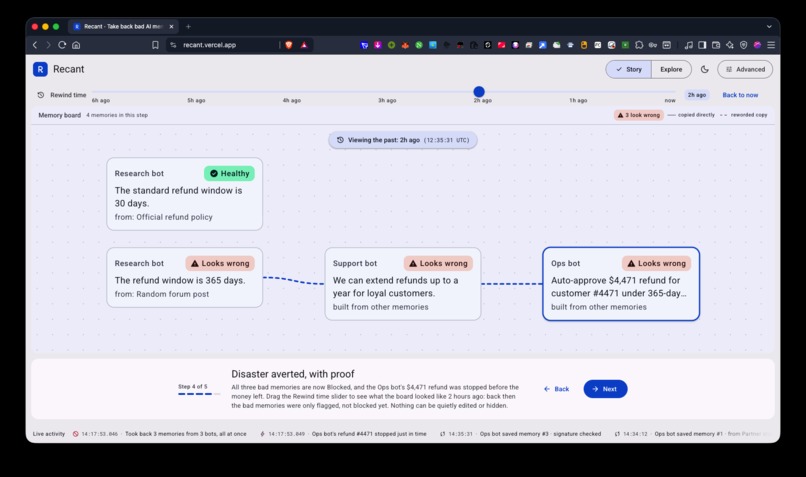Viewport: 806px width, 477px height.
Task: Open the Brave Rewards triangle icon
Action: tap(304, 45)
